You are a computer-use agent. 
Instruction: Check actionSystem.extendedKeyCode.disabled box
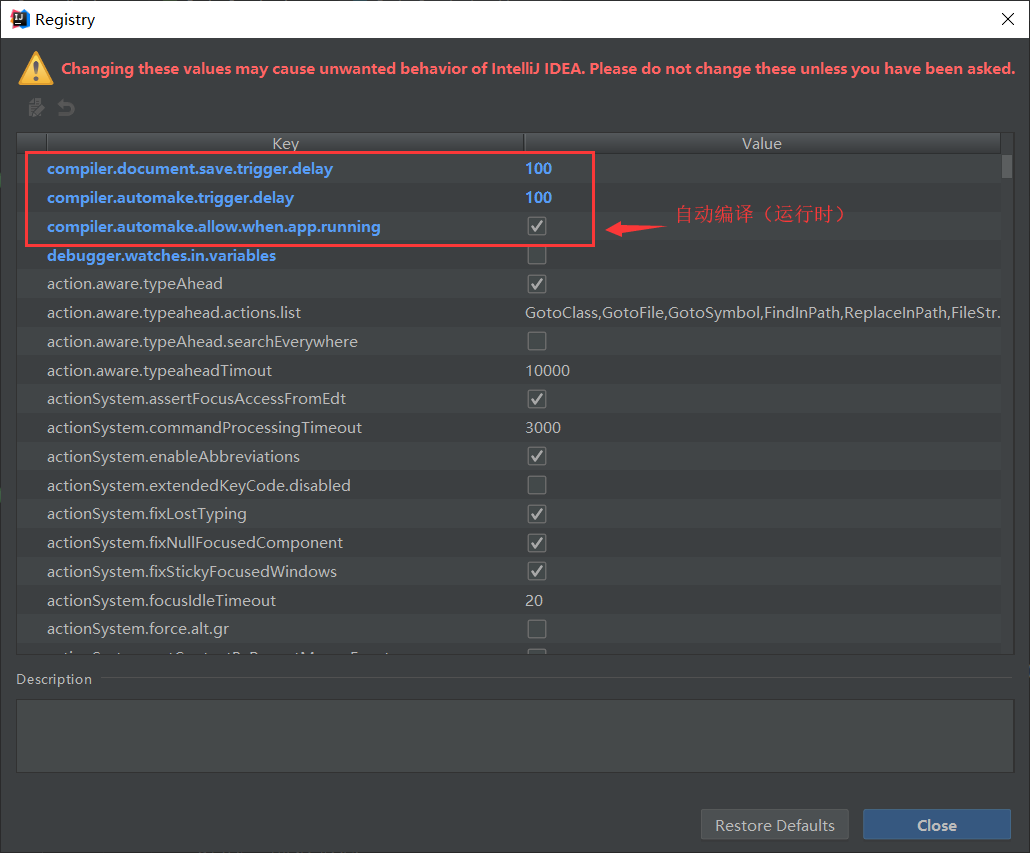(537, 485)
